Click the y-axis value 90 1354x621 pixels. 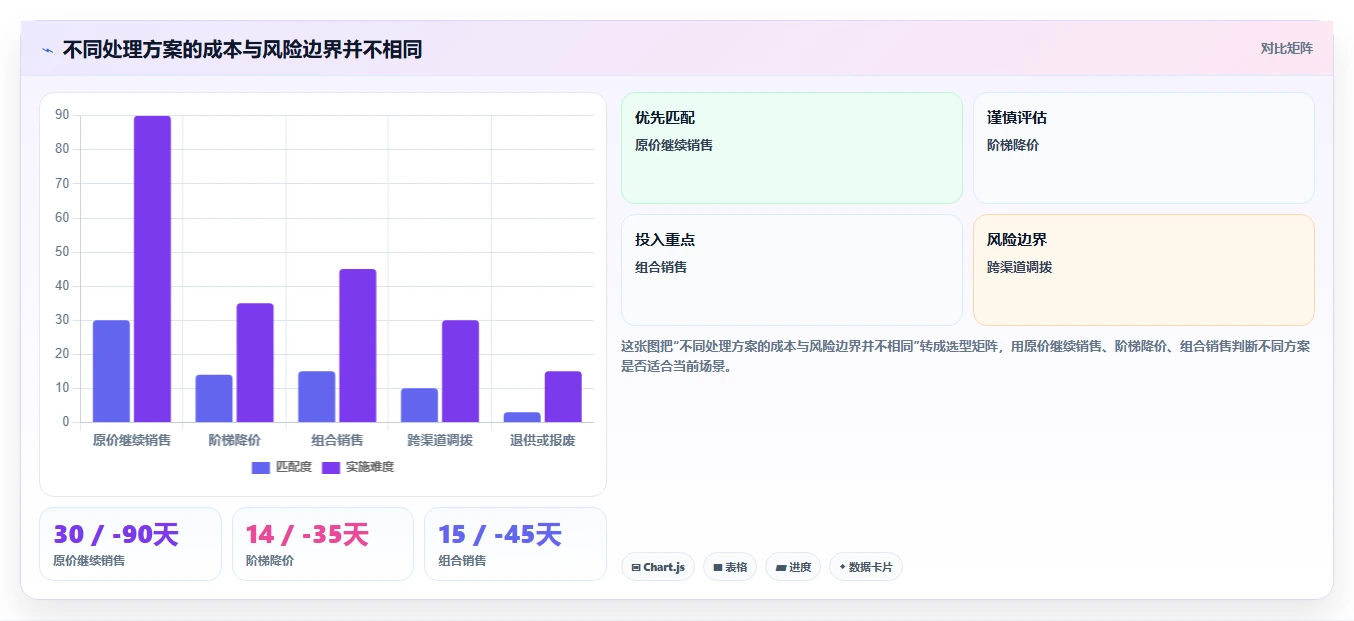click(63, 115)
